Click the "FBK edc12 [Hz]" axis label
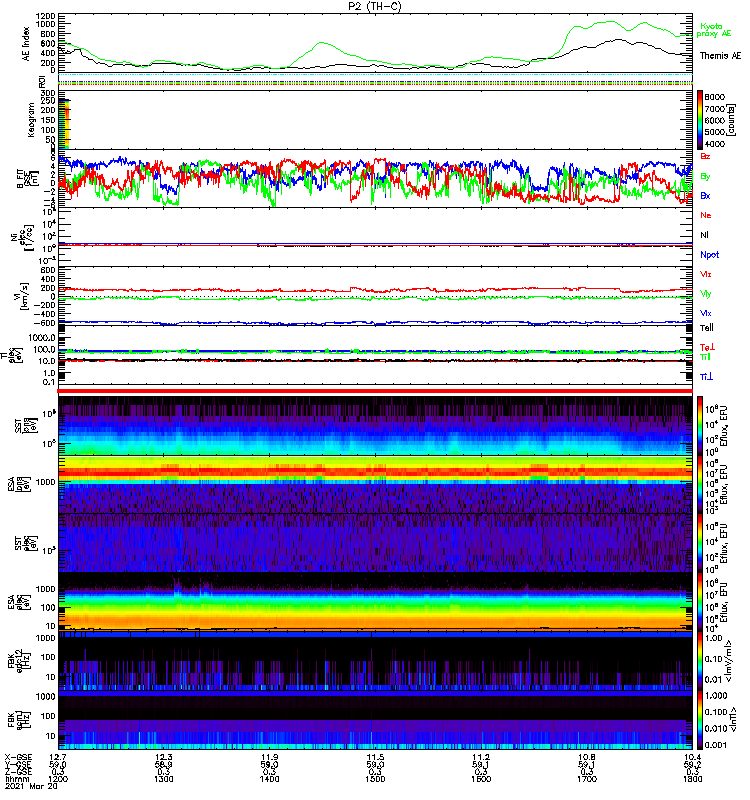The image size is (750, 800). [20, 662]
